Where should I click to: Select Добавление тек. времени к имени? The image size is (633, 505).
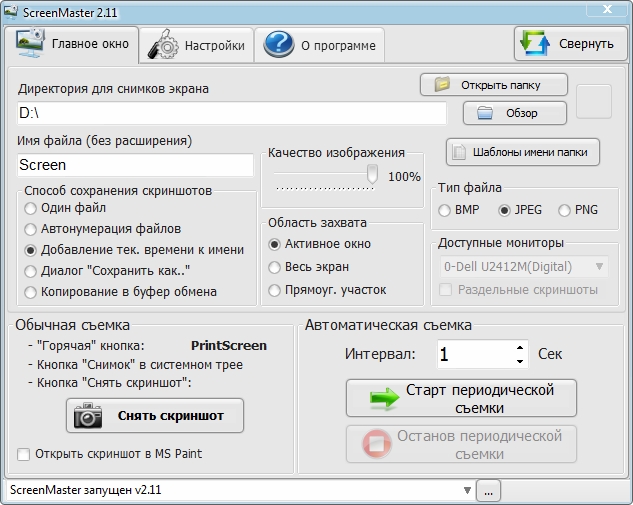134,250
